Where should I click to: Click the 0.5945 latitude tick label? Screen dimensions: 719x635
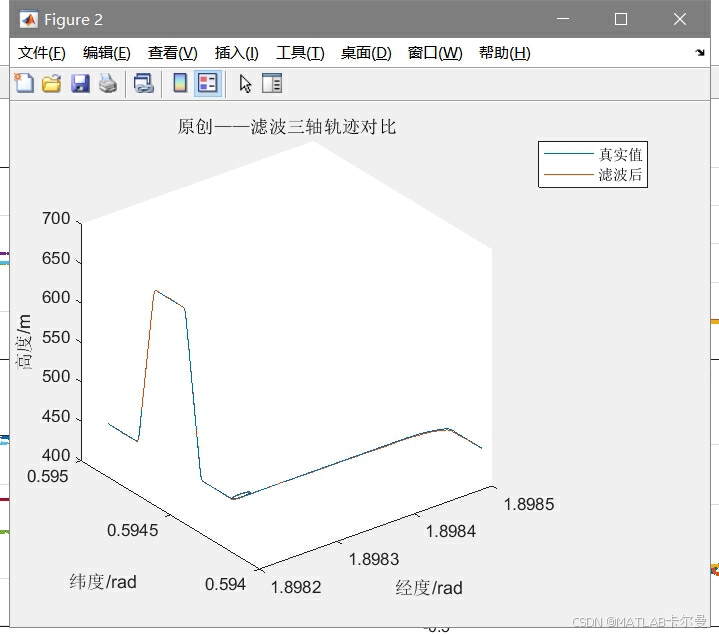(x=133, y=530)
